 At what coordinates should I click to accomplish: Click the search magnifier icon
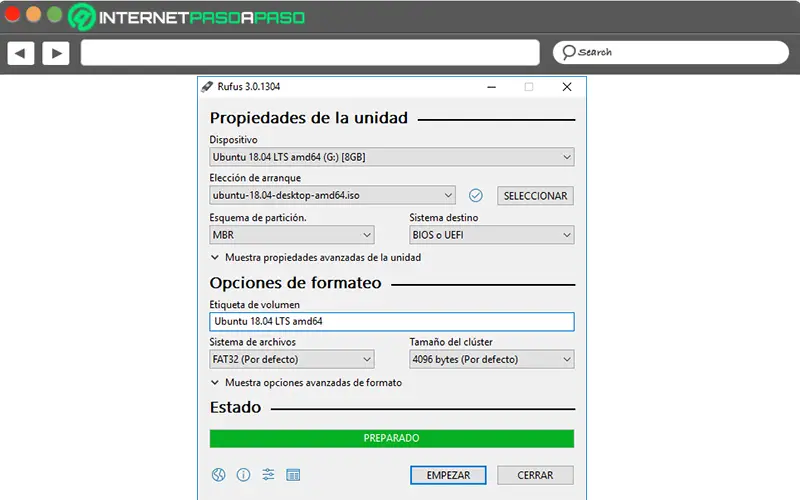[568, 53]
